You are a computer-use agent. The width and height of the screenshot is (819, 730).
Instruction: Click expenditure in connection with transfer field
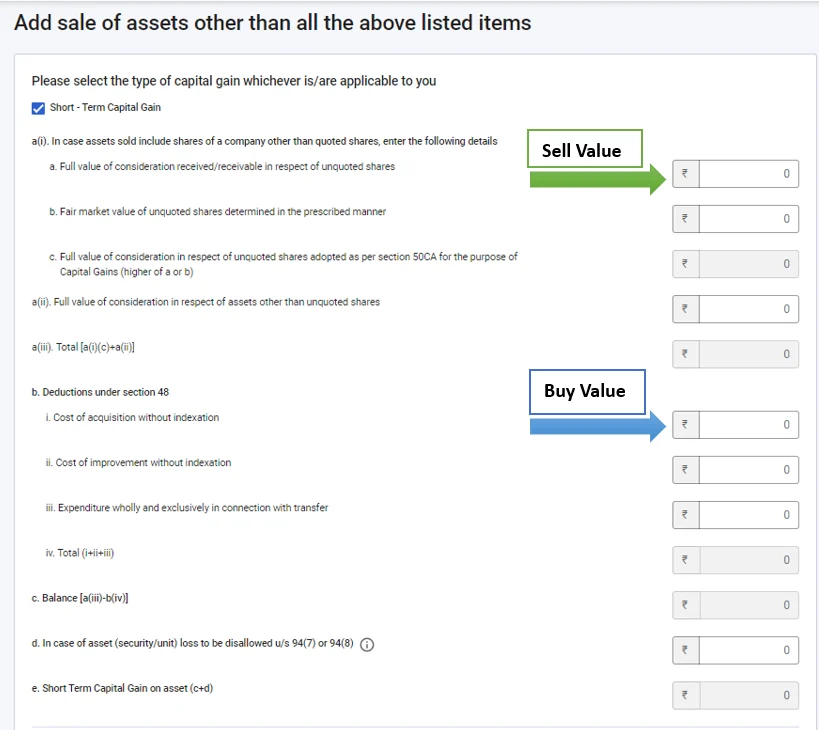tap(748, 515)
